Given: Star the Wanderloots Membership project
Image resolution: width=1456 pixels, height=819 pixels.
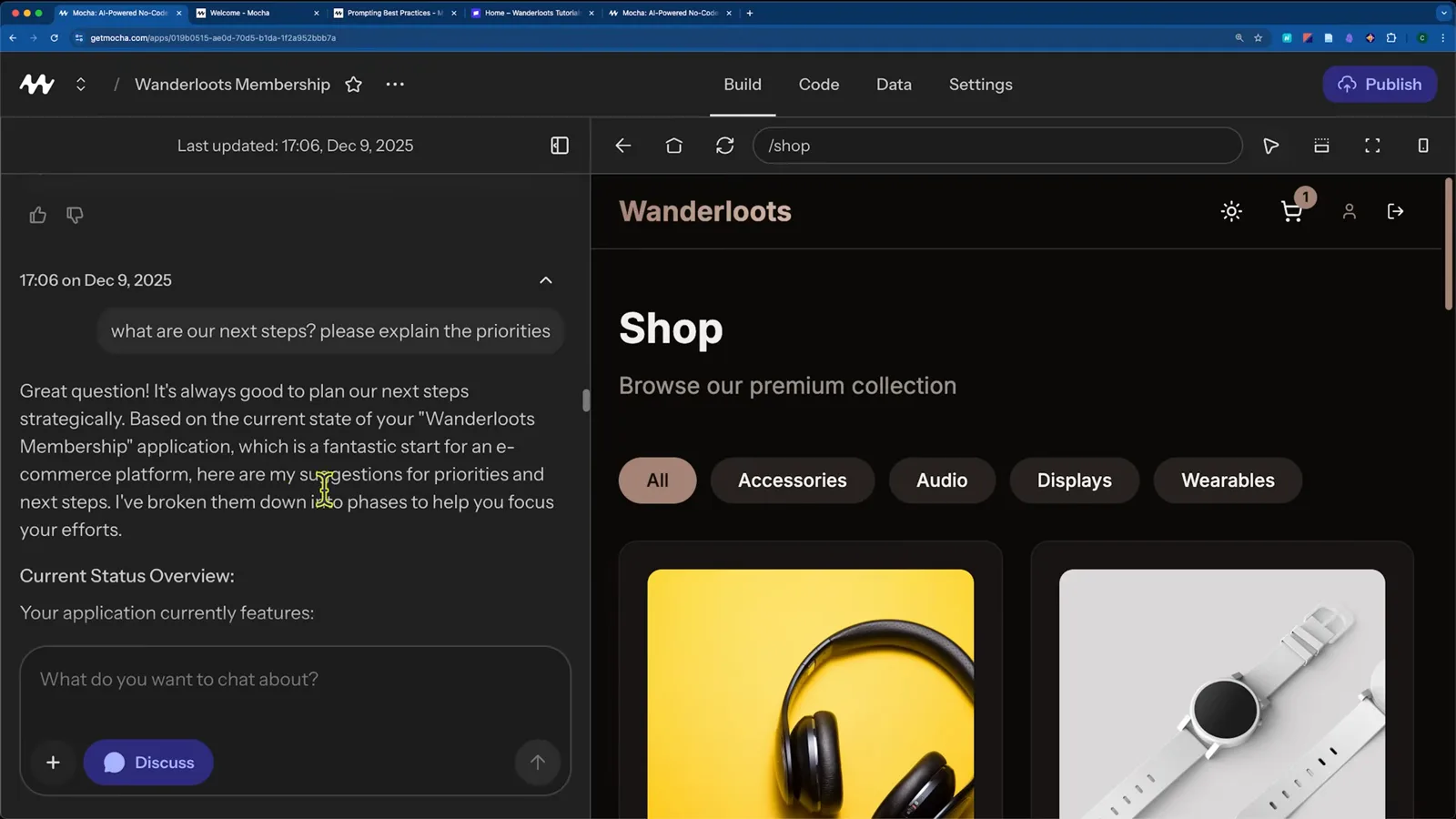Looking at the screenshot, I should [x=354, y=84].
